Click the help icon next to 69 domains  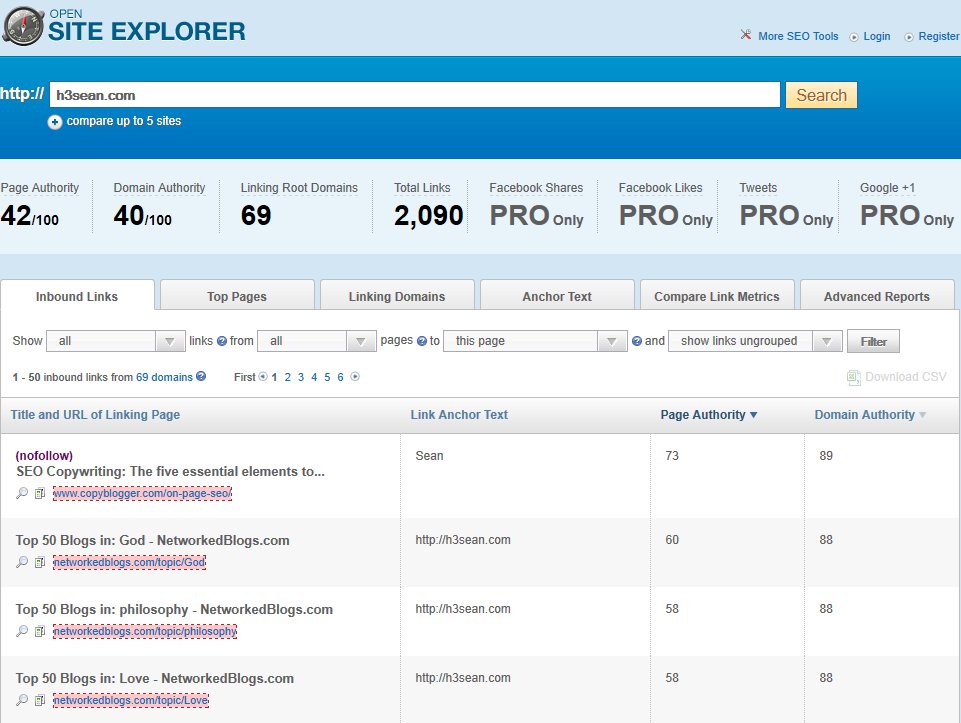201,377
